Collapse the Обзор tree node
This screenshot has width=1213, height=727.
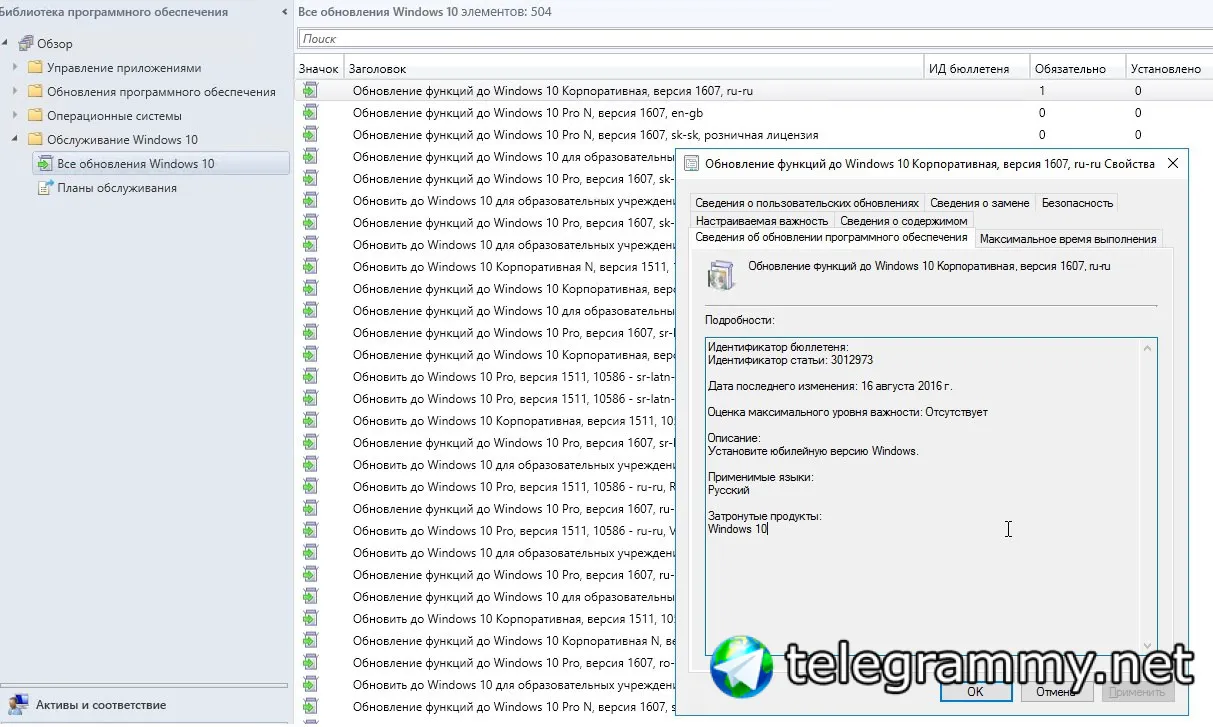pyautogui.click(x=6, y=44)
